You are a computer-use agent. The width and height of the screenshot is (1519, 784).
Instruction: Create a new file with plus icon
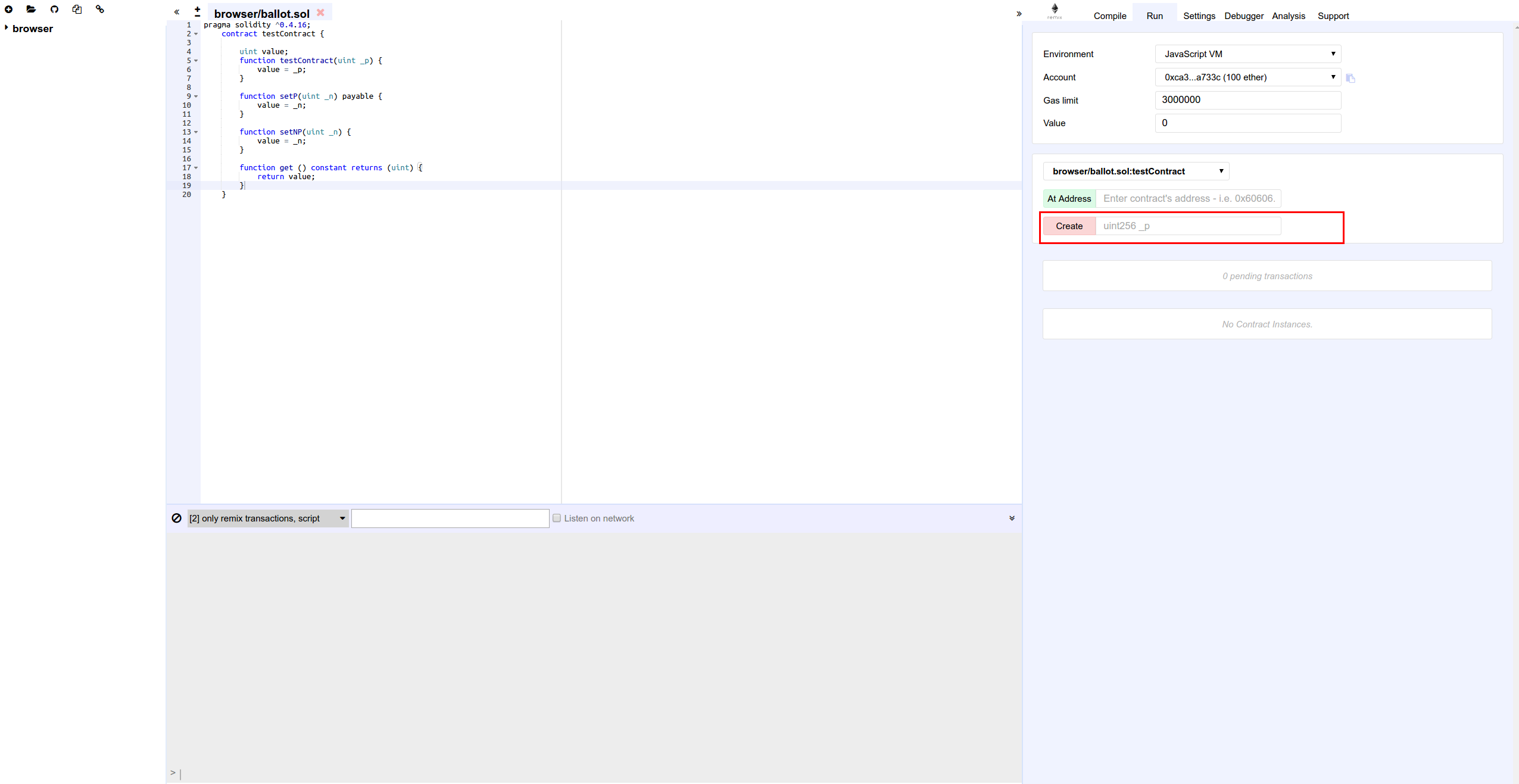point(8,9)
